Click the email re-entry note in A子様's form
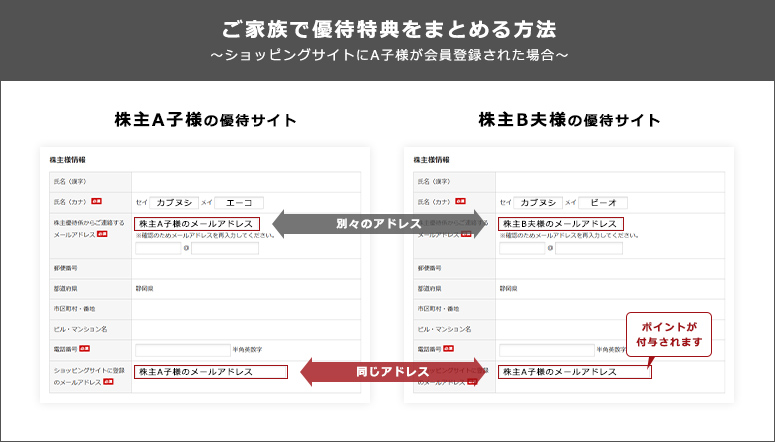Screen dimensions: 775x442 tap(205, 235)
